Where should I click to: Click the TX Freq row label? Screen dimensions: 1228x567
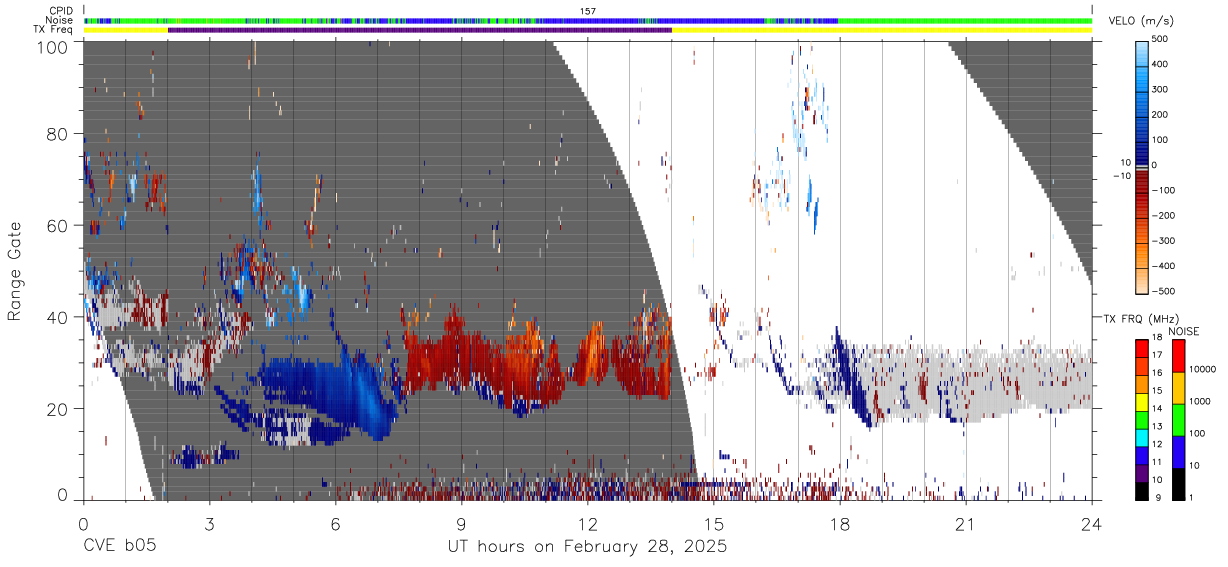click(54, 30)
